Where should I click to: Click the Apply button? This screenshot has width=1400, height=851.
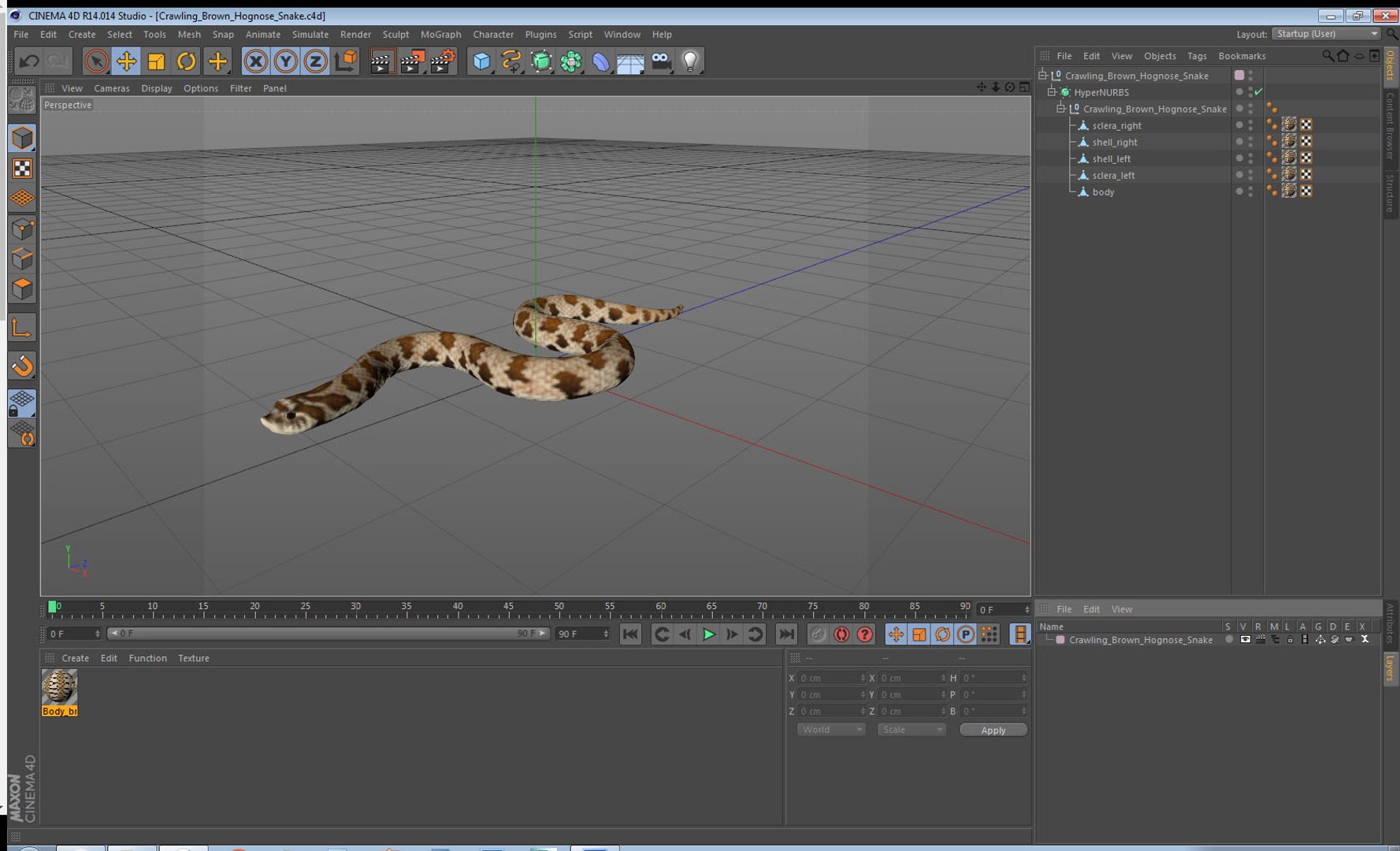(x=993, y=730)
